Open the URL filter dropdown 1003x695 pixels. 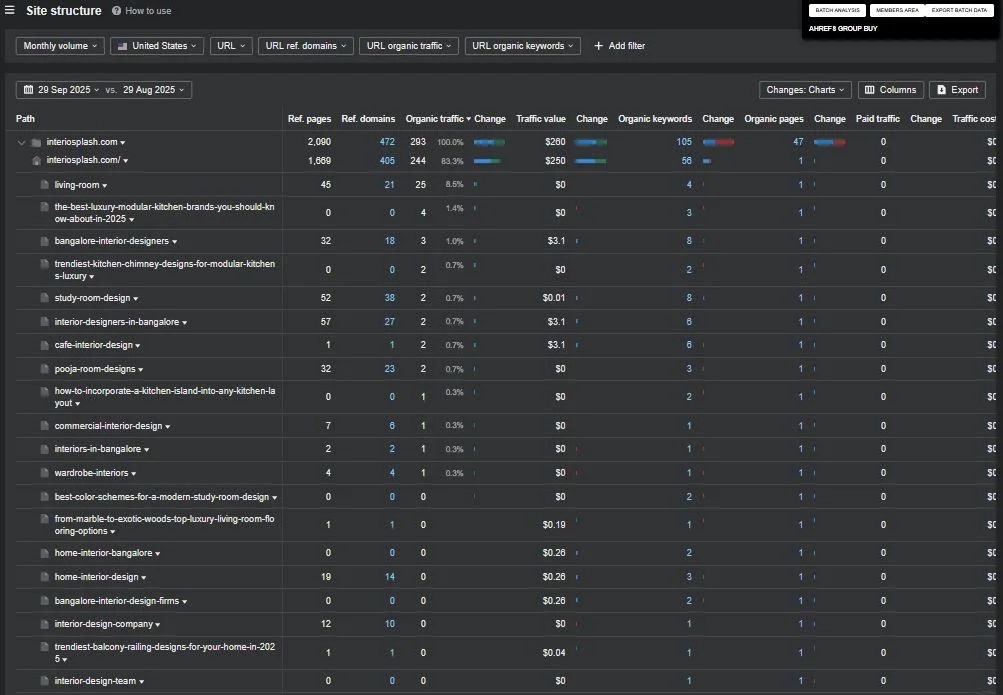(x=231, y=46)
